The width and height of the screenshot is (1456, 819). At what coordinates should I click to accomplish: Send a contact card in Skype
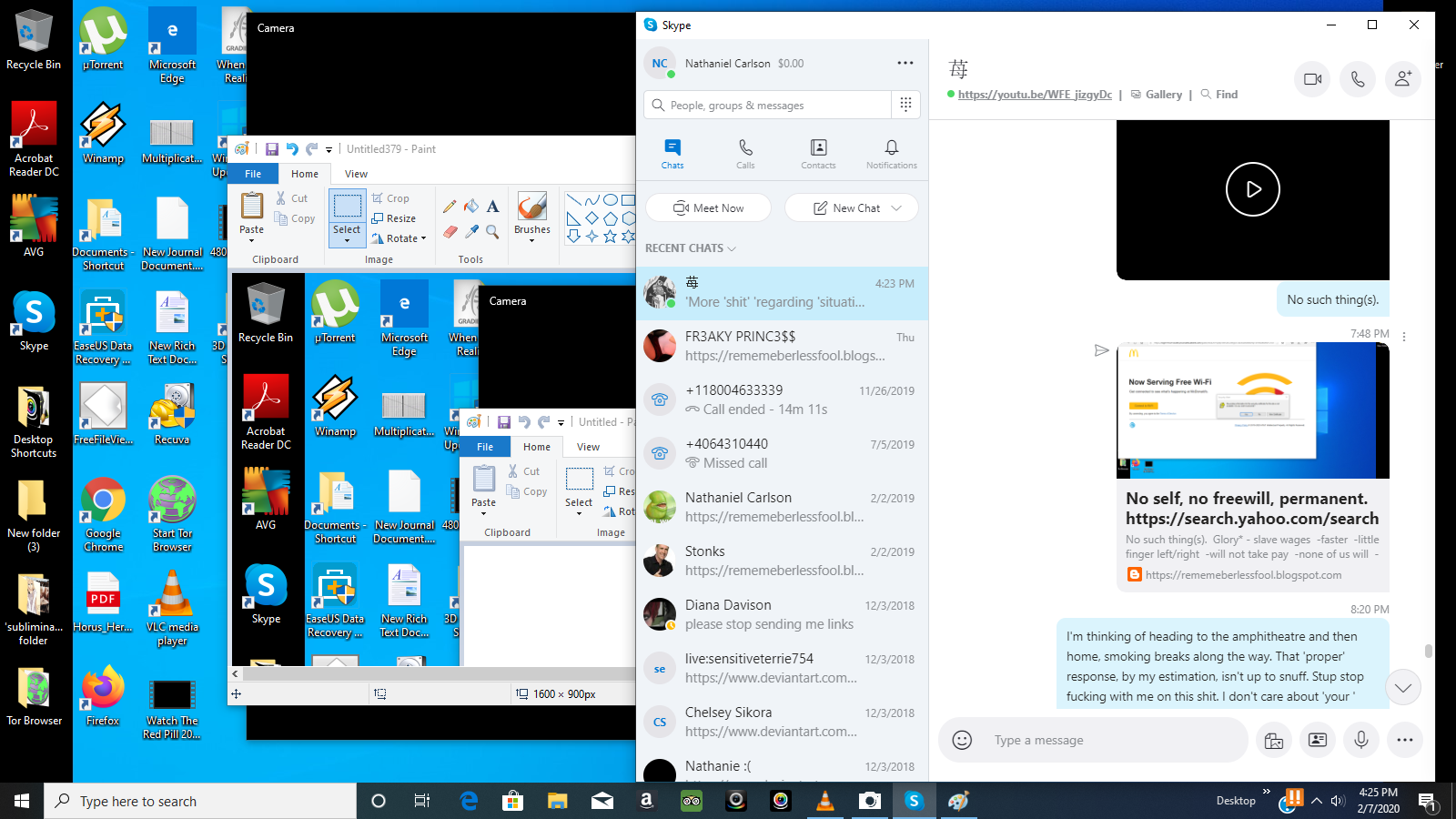(x=1318, y=740)
